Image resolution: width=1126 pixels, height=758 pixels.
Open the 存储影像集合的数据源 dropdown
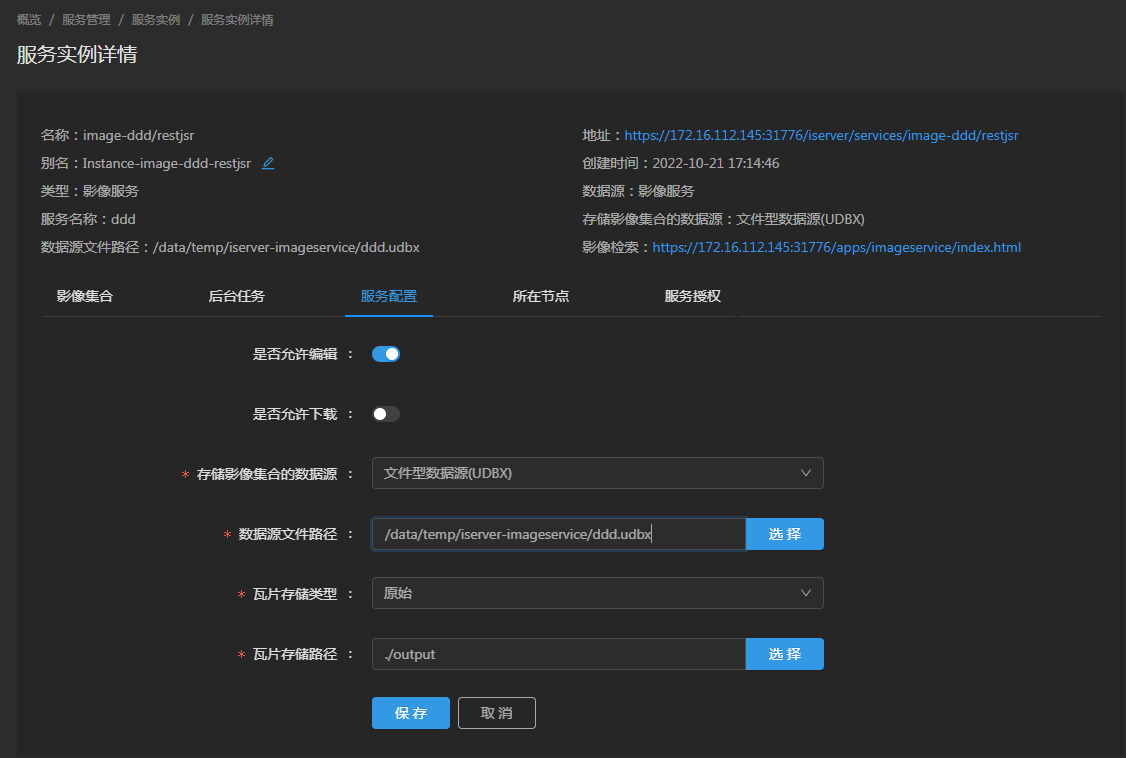595,473
